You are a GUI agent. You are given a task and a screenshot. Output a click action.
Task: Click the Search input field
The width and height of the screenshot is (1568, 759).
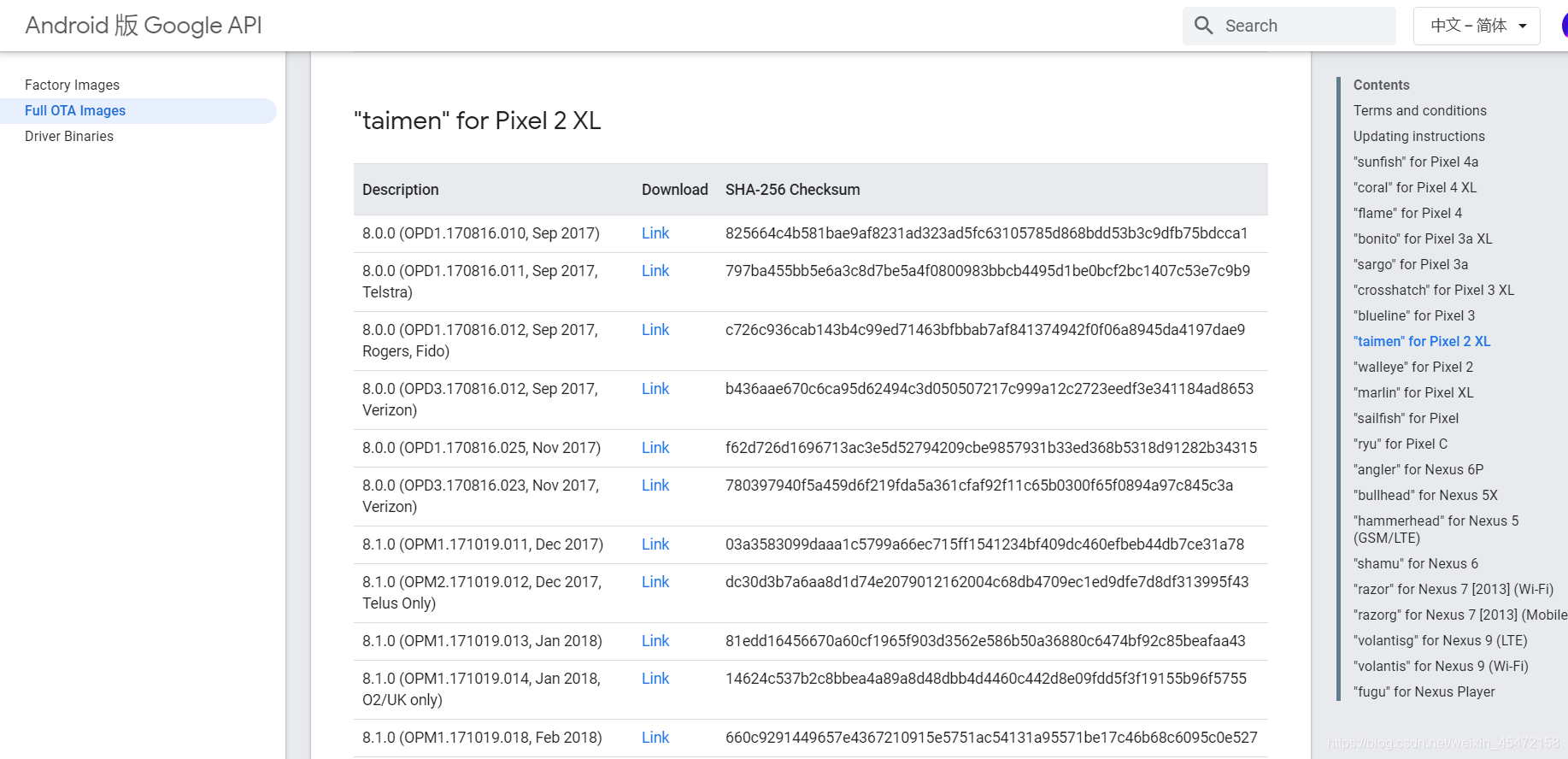[1289, 26]
